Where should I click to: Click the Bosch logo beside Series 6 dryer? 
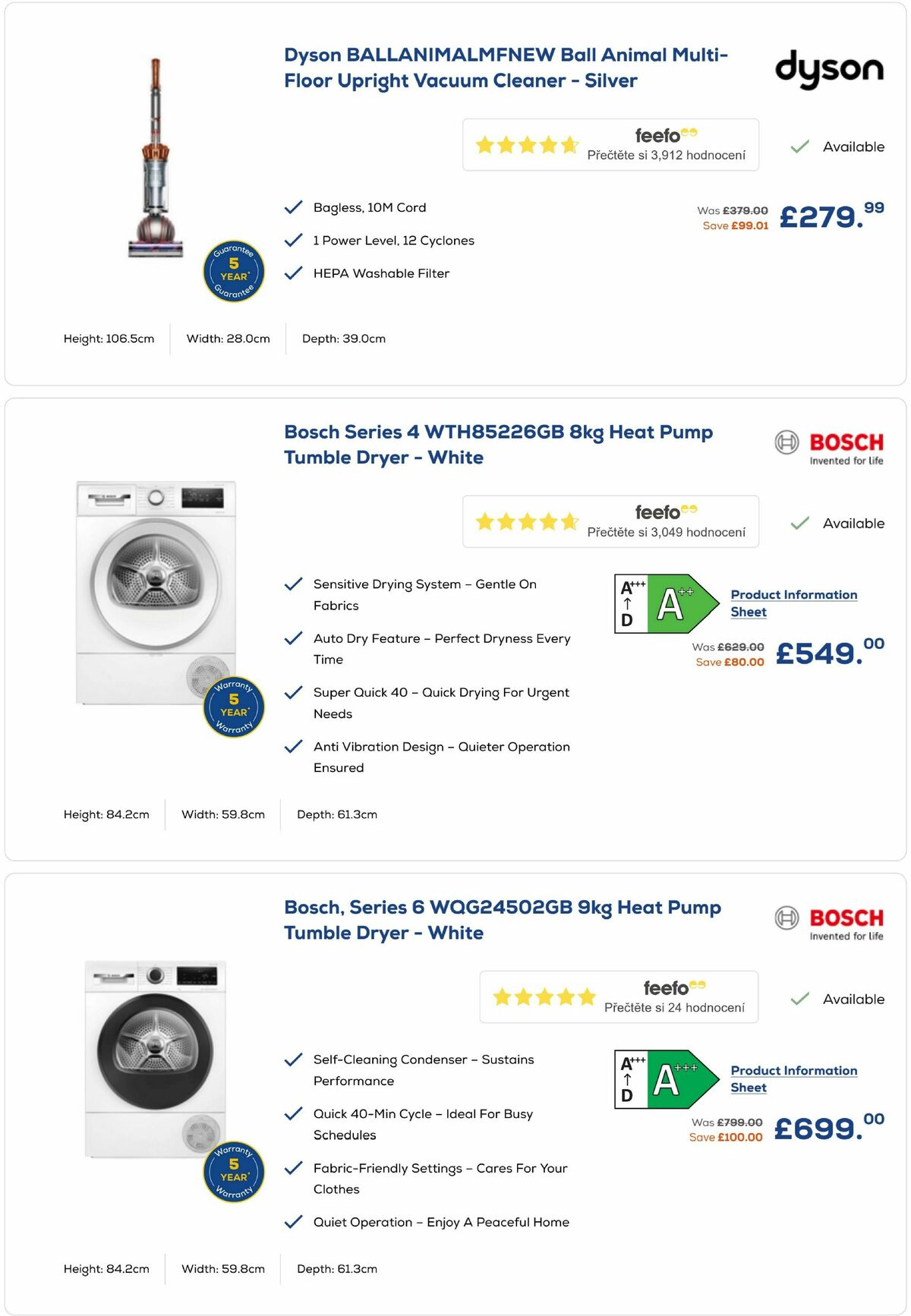pos(830,920)
